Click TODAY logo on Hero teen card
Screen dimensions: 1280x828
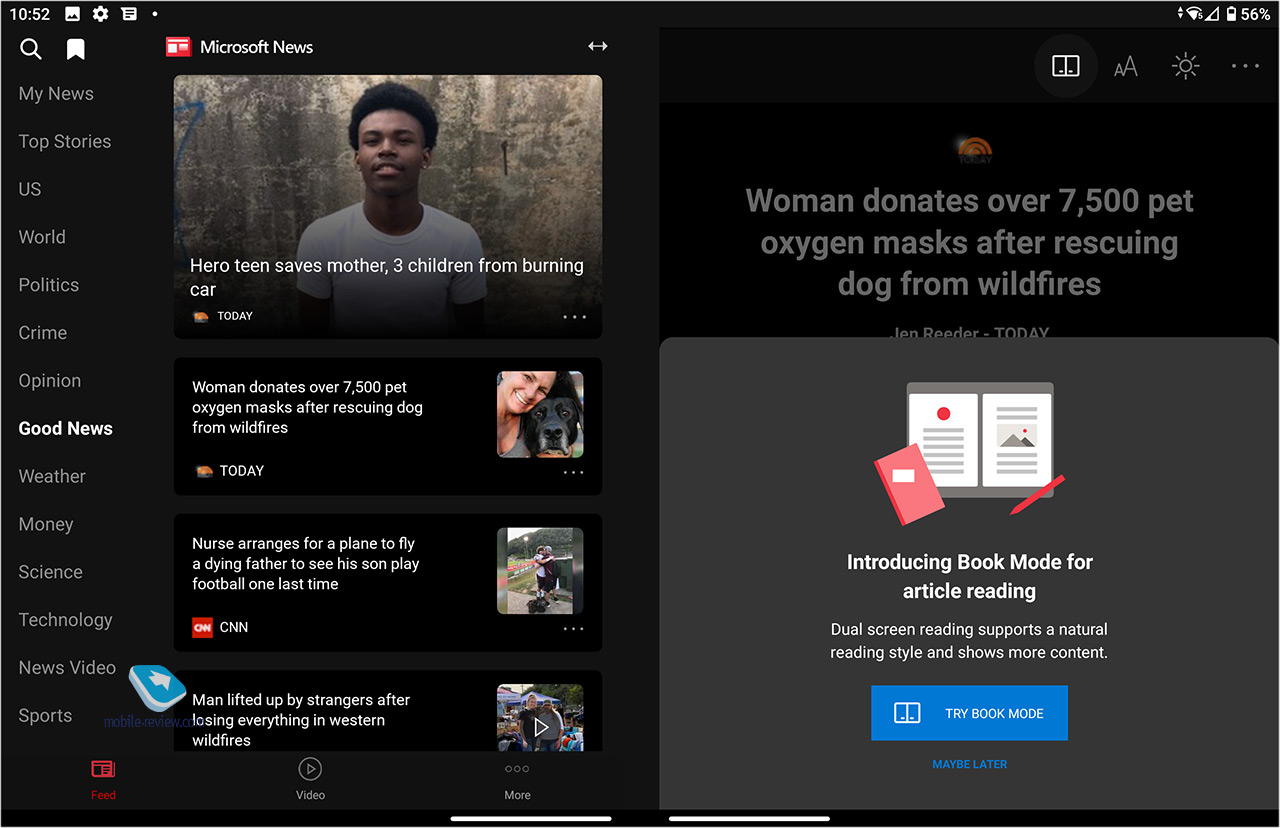point(201,316)
